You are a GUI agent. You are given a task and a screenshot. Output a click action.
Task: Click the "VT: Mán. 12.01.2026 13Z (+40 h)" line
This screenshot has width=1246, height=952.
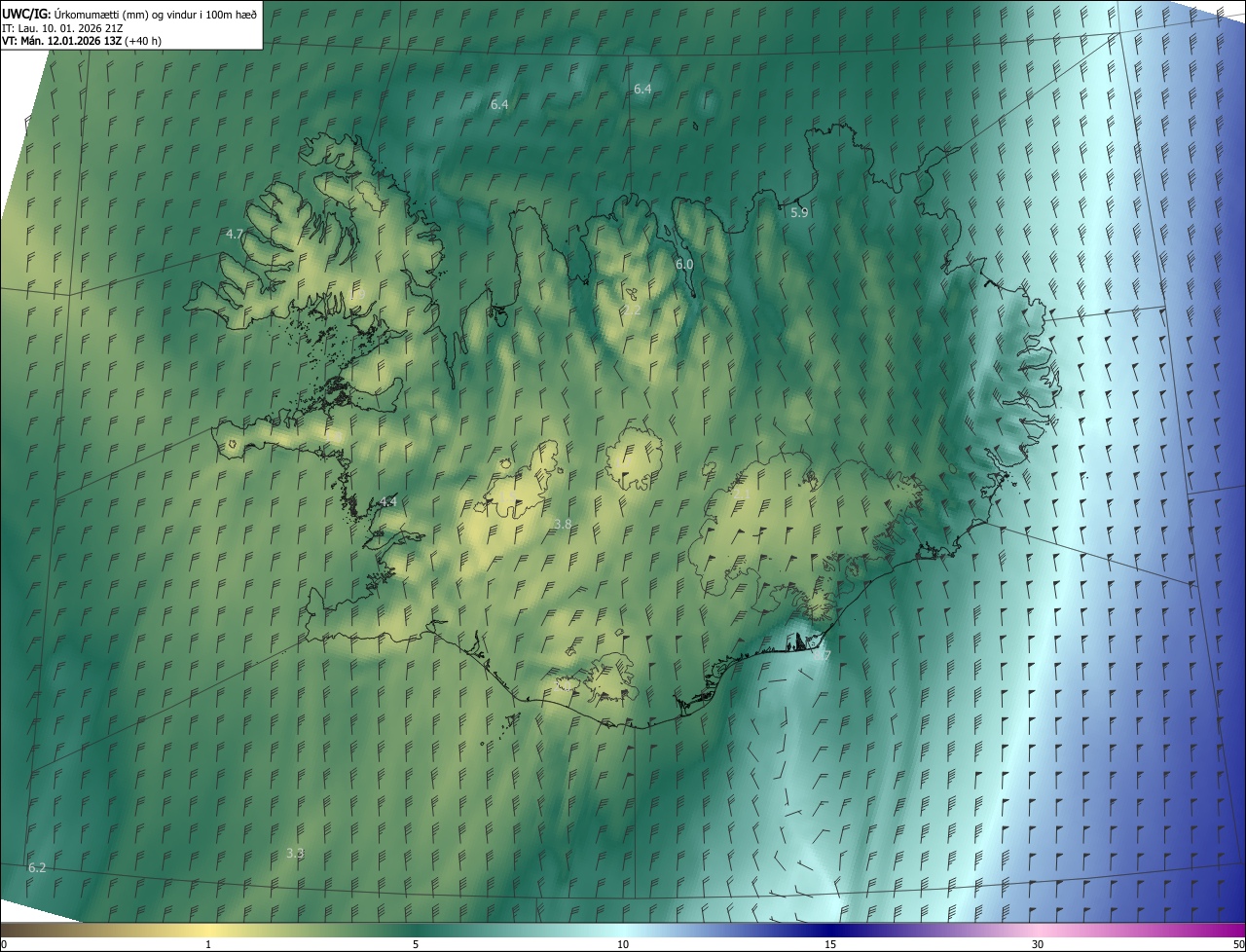[x=82, y=41]
